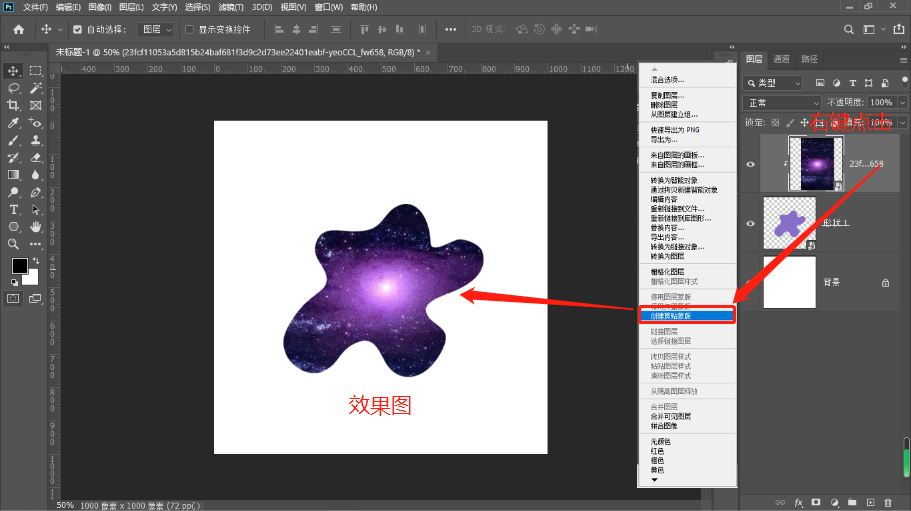Select the History Brush tool
The width and height of the screenshot is (911, 511).
[13, 158]
